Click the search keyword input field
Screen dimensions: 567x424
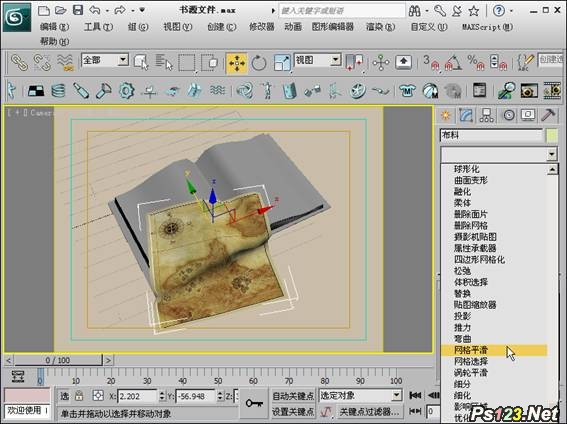[342, 10]
